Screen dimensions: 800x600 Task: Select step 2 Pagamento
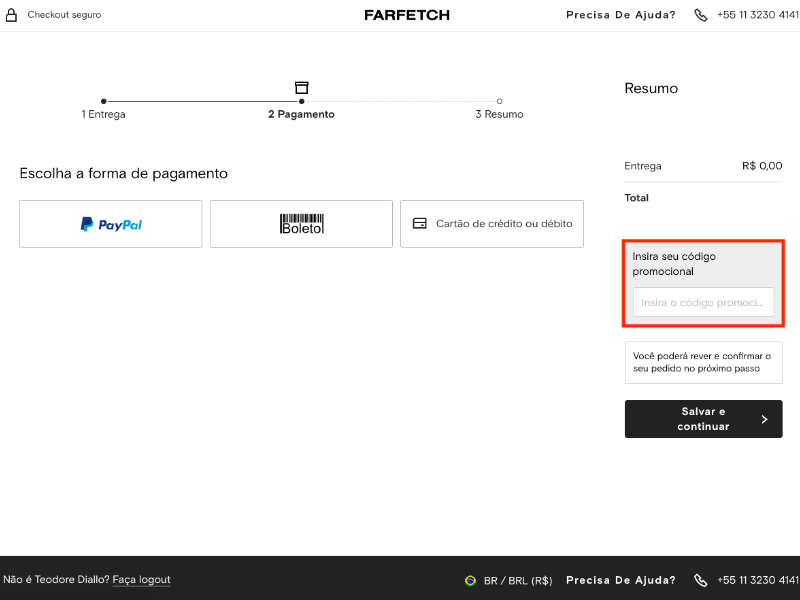[x=302, y=114]
